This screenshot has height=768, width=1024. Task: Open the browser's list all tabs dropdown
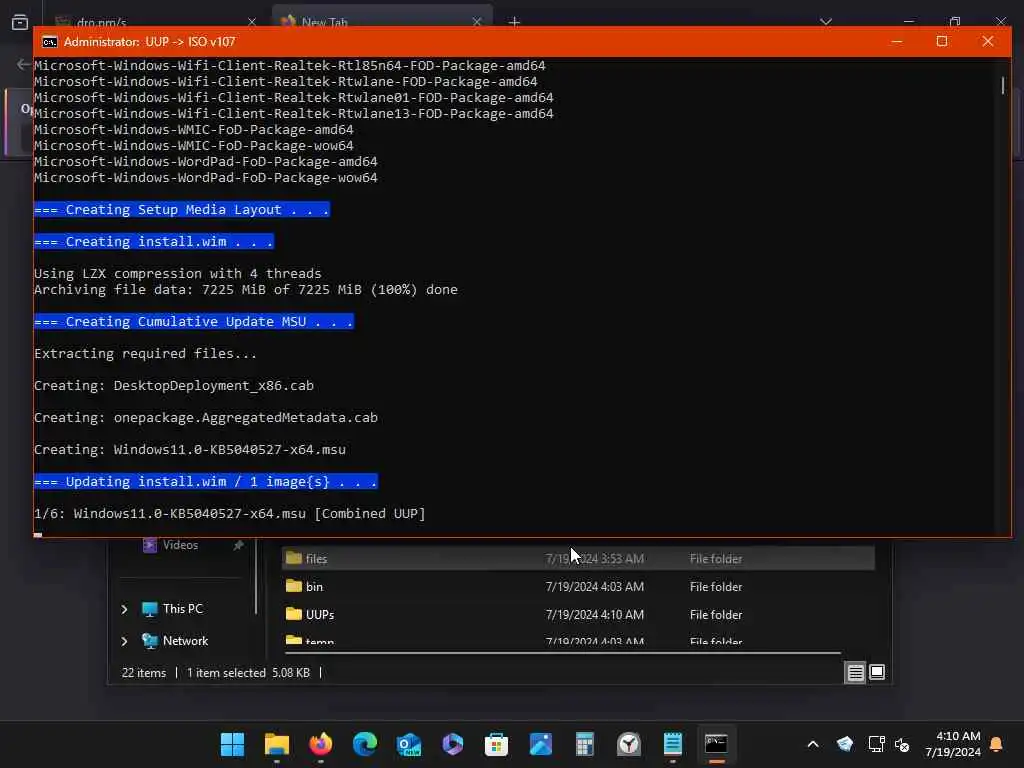[826, 22]
